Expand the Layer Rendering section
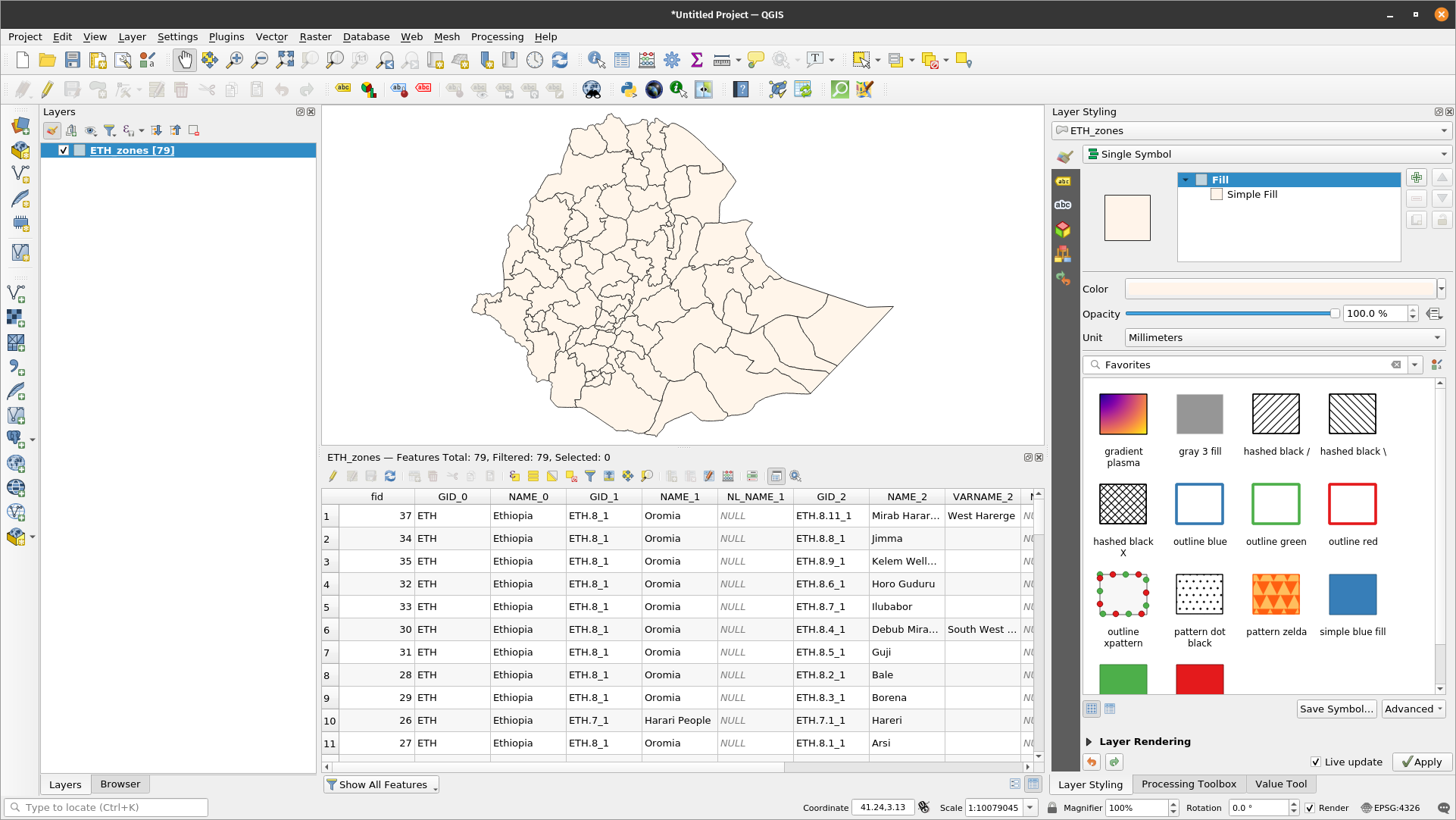The width and height of the screenshot is (1456, 820). pyautogui.click(x=1089, y=742)
